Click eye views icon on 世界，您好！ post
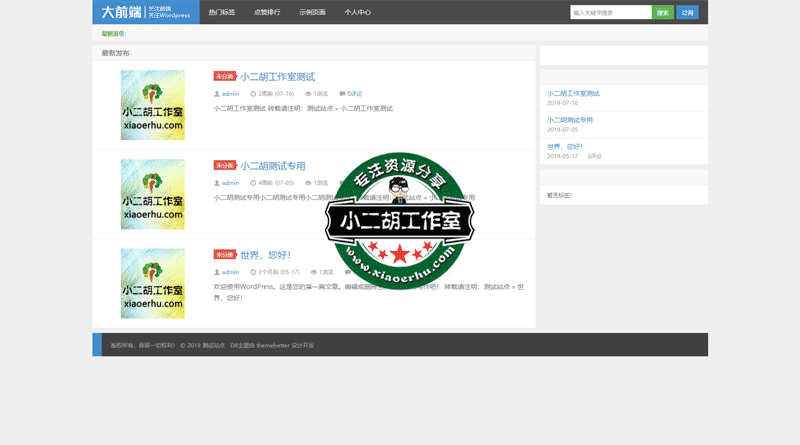This screenshot has width=800, height=445. coord(314,272)
